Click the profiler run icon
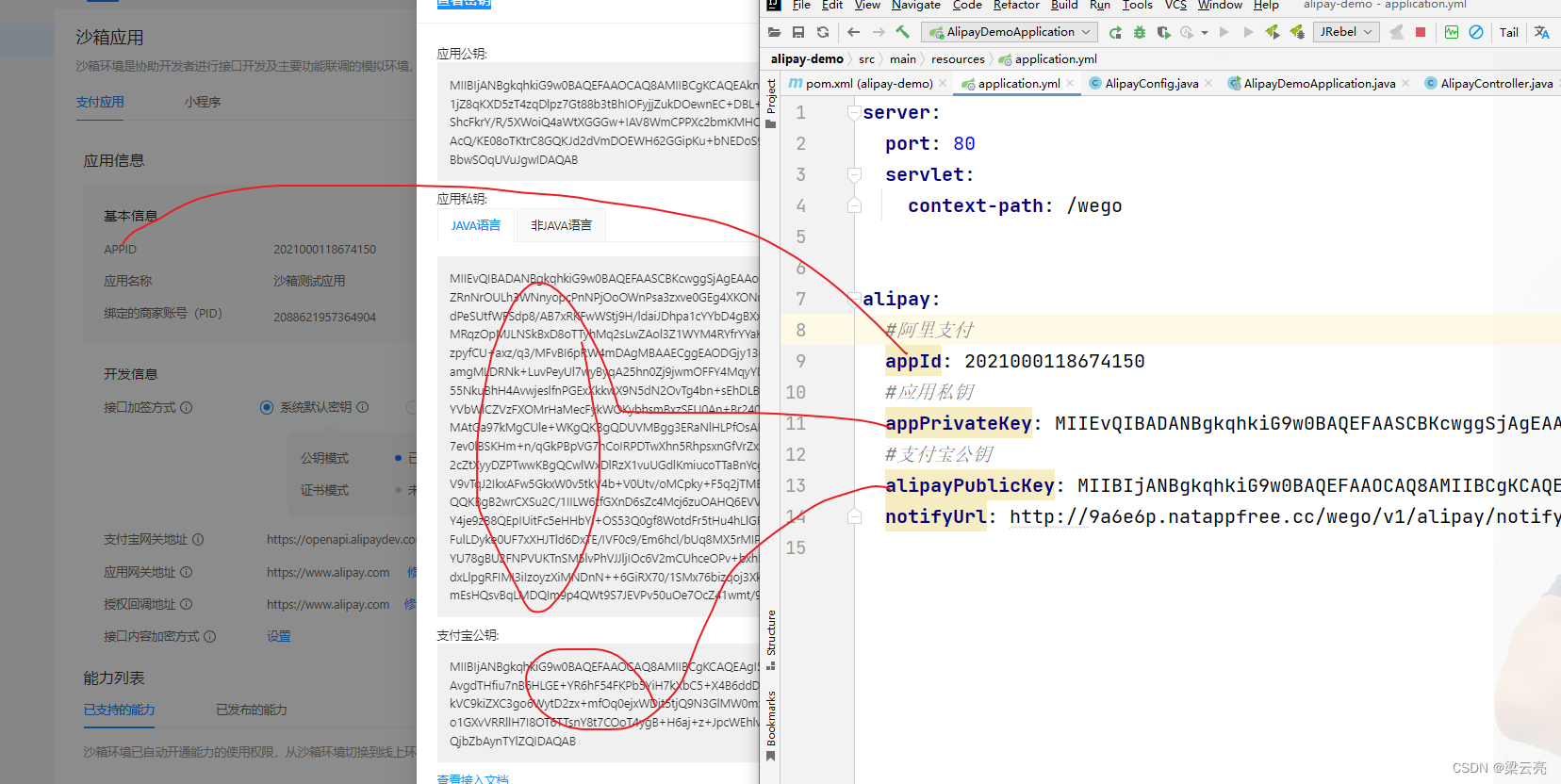The image size is (1561, 784). coord(1187,32)
